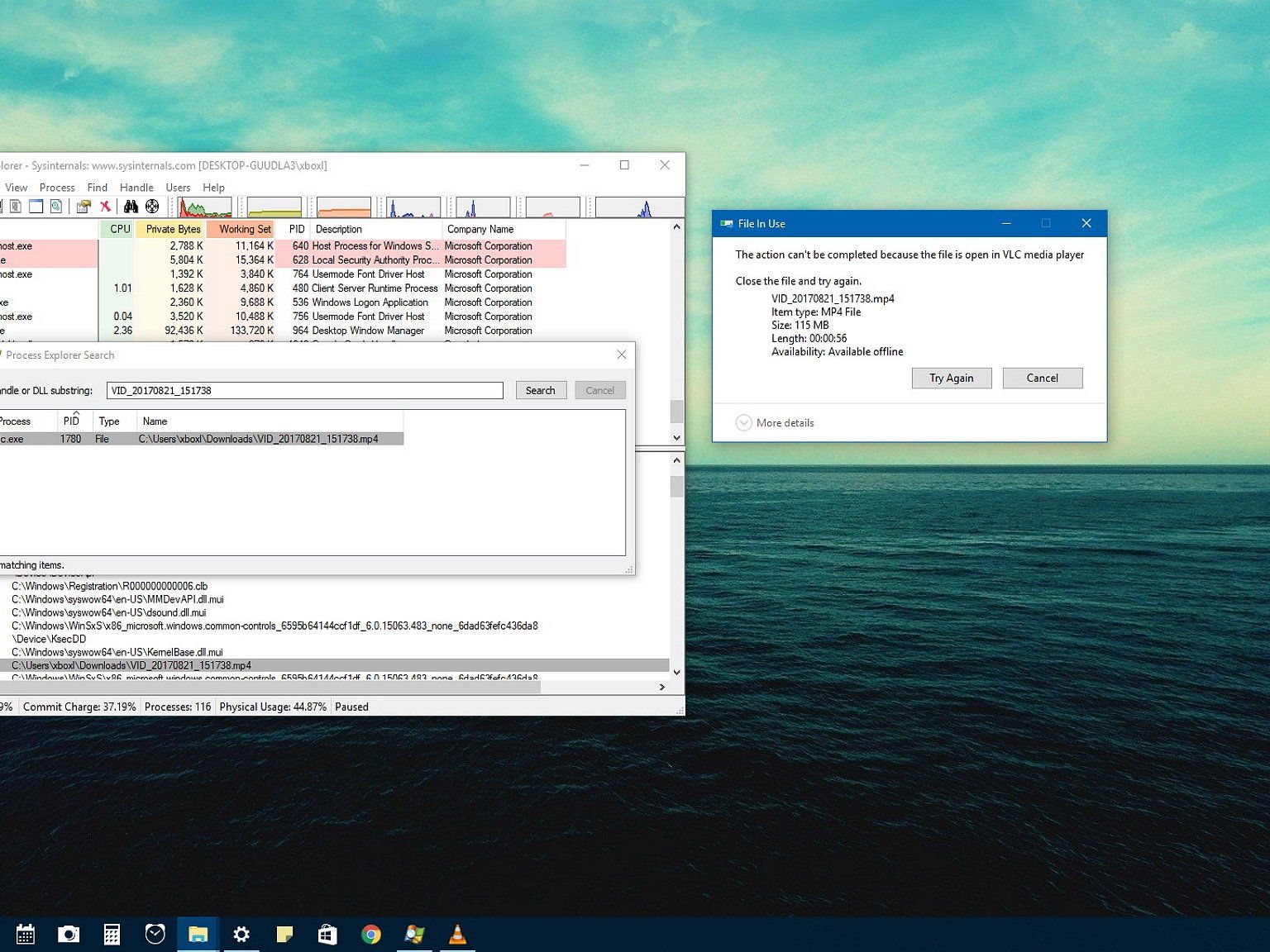Sort process list by Working Set column
Image resolution: width=1270 pixels, height=952 pixels.
point(244,230)
